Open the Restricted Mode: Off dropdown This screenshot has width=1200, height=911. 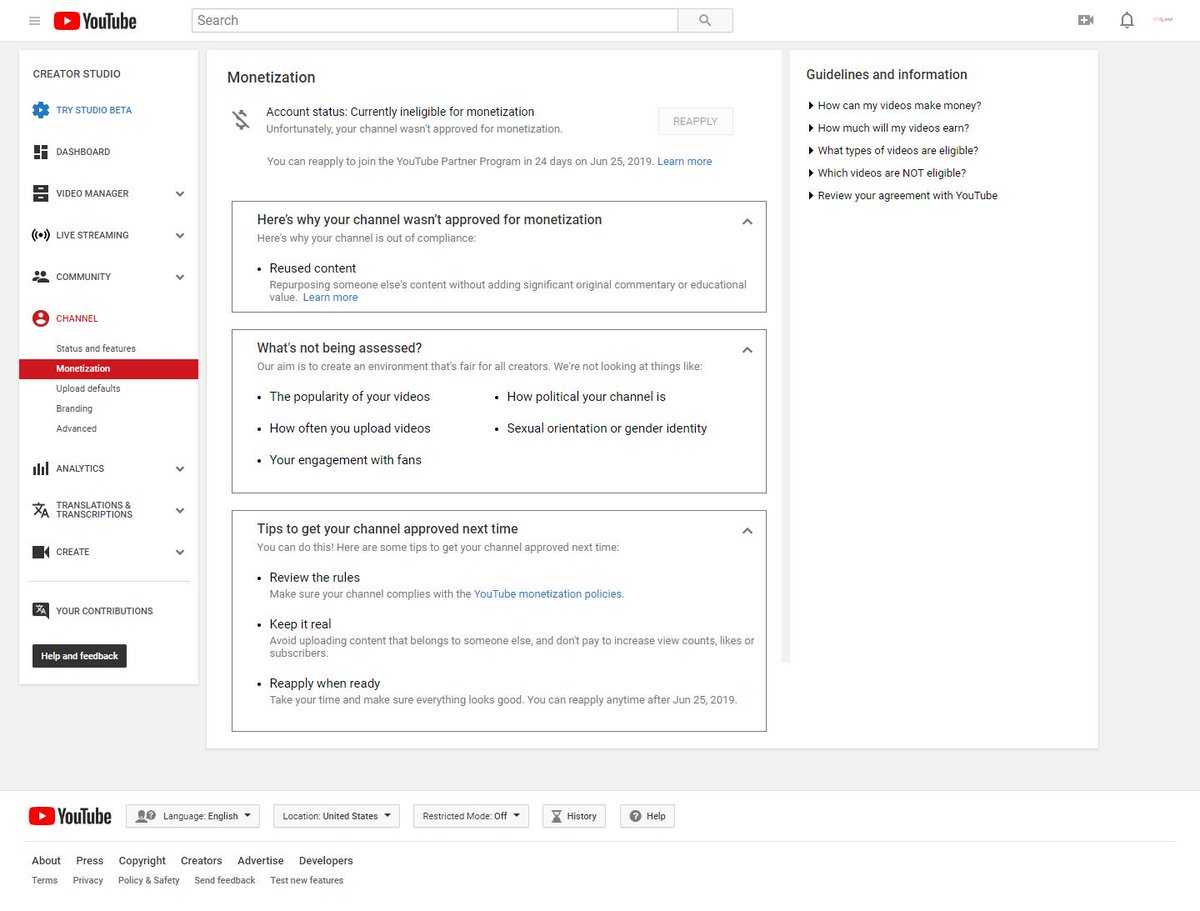click(471, 816)
